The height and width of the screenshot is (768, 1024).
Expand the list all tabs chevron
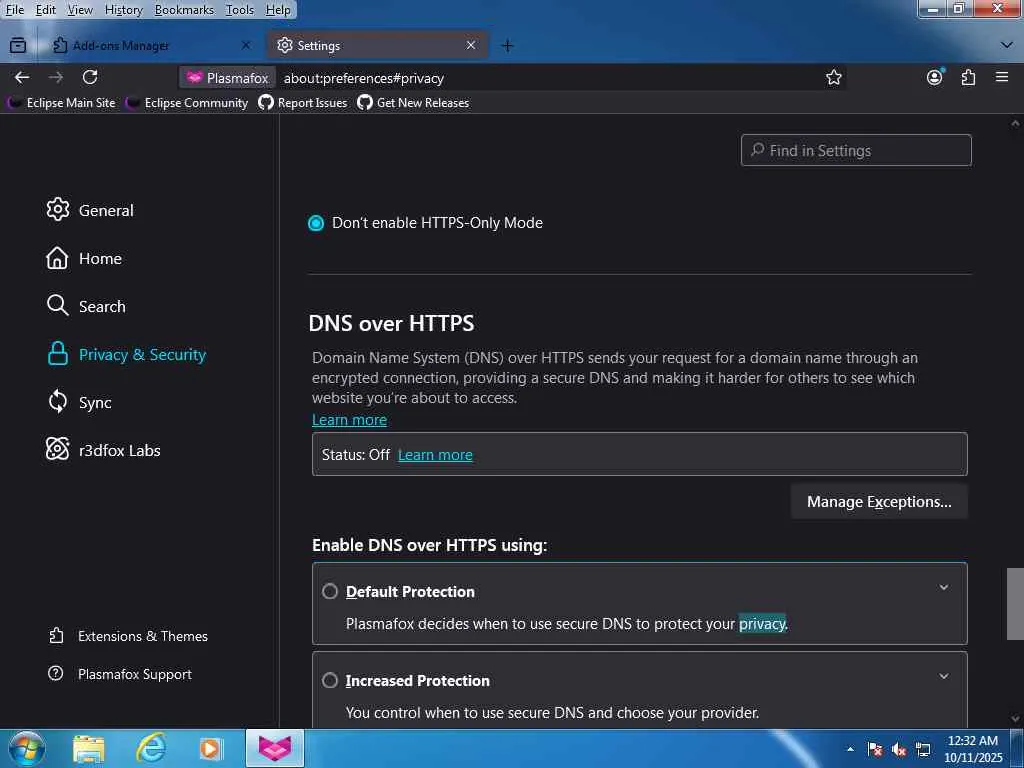(x=1006, y=45)
